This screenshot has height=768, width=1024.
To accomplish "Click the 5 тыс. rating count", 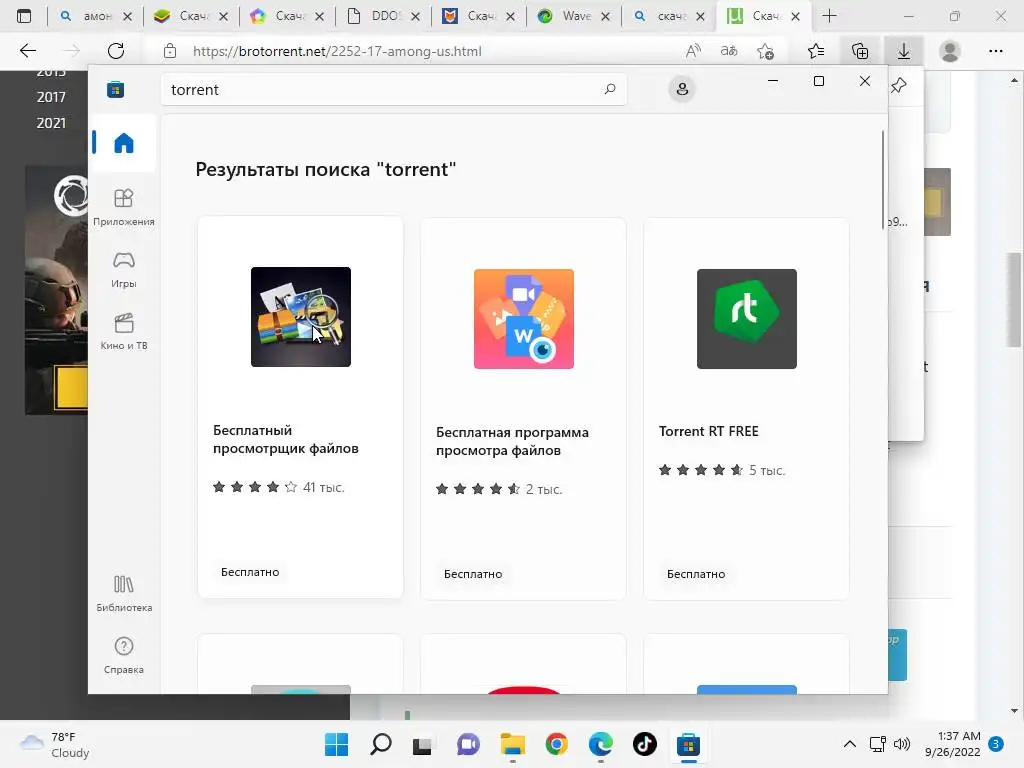I will [x=767, y=470].
